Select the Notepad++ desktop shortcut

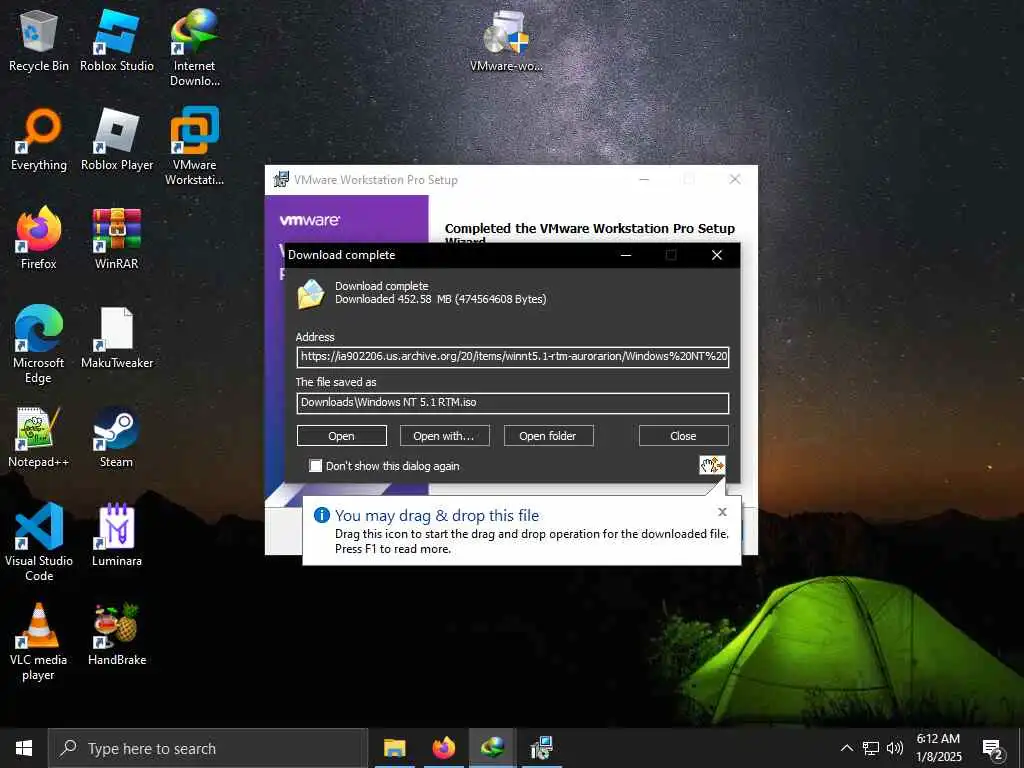point(39,437)
